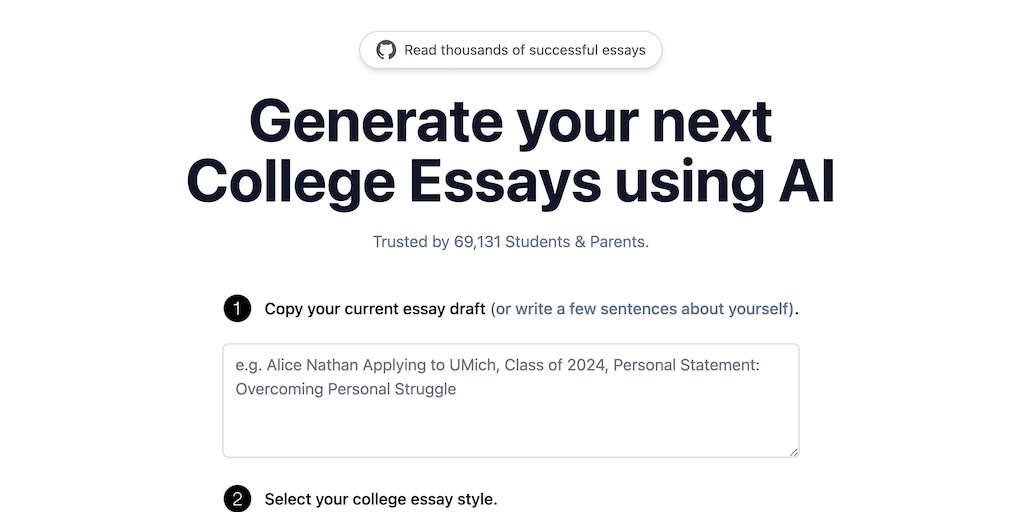The height and width of the screenshot is (512, 1024).
Task: Click the text area resize handle
Action: point(794,452)
